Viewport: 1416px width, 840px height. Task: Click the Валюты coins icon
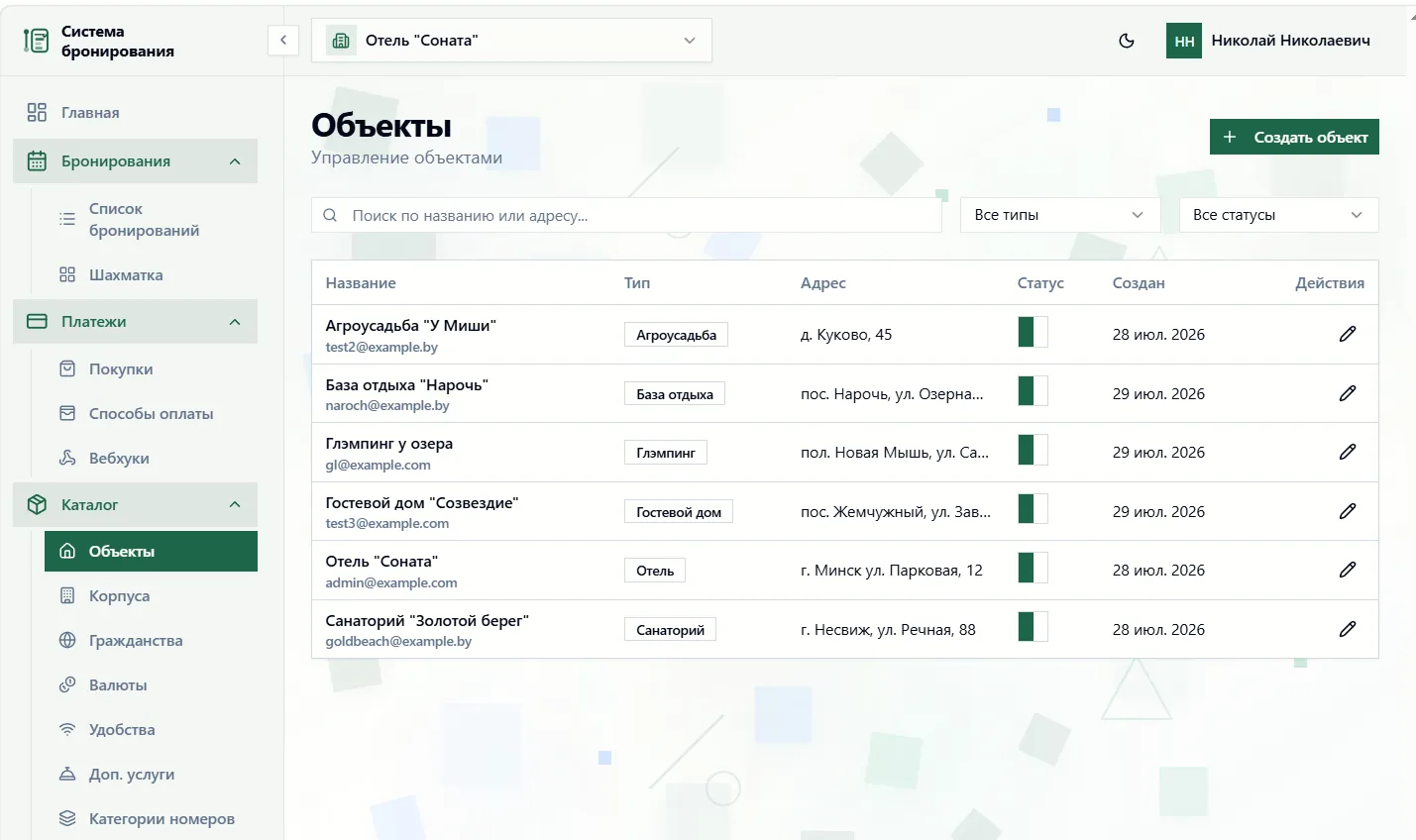click(67, 685)
